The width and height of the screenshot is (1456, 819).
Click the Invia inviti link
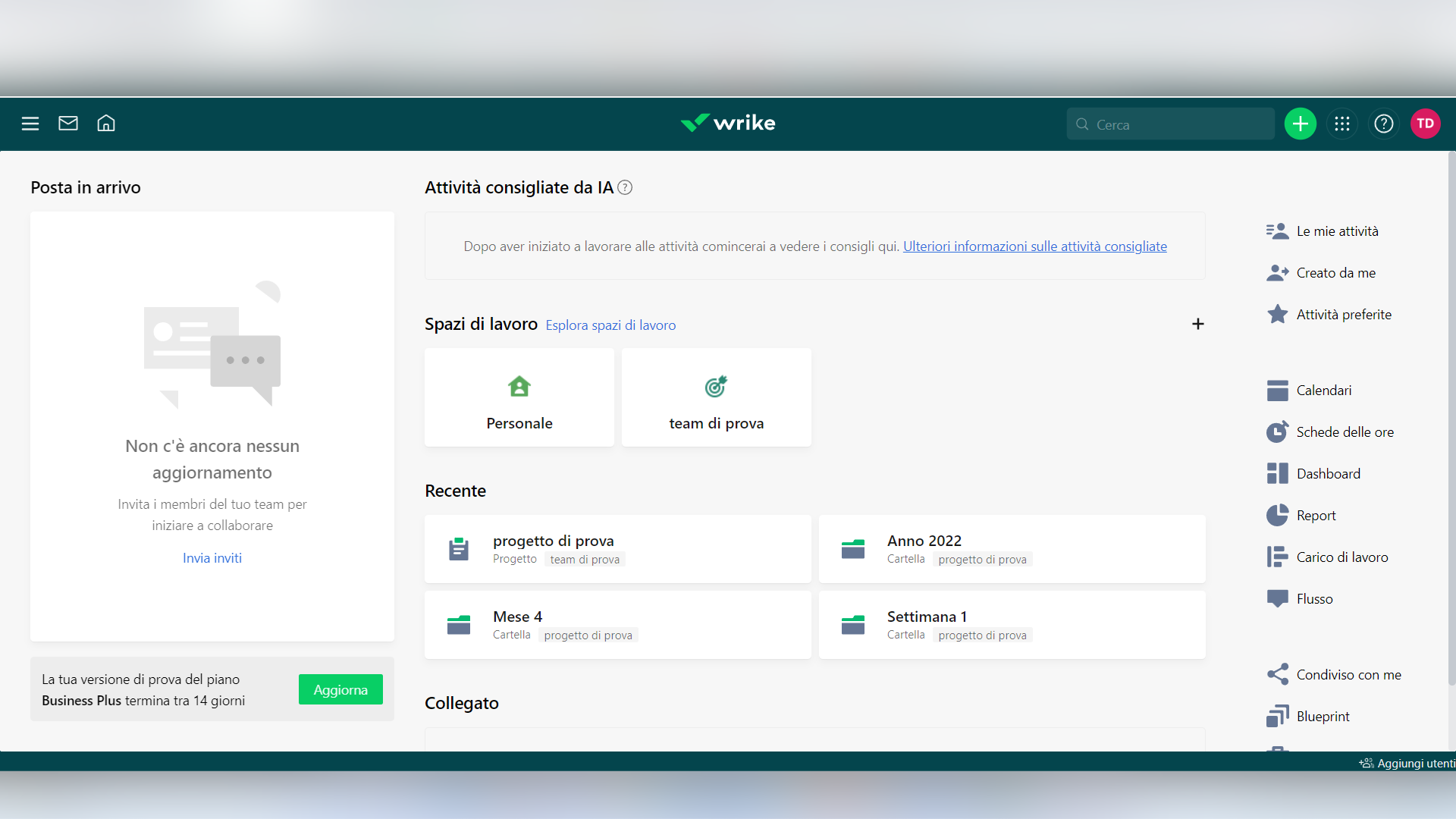(x=212, y=558)
